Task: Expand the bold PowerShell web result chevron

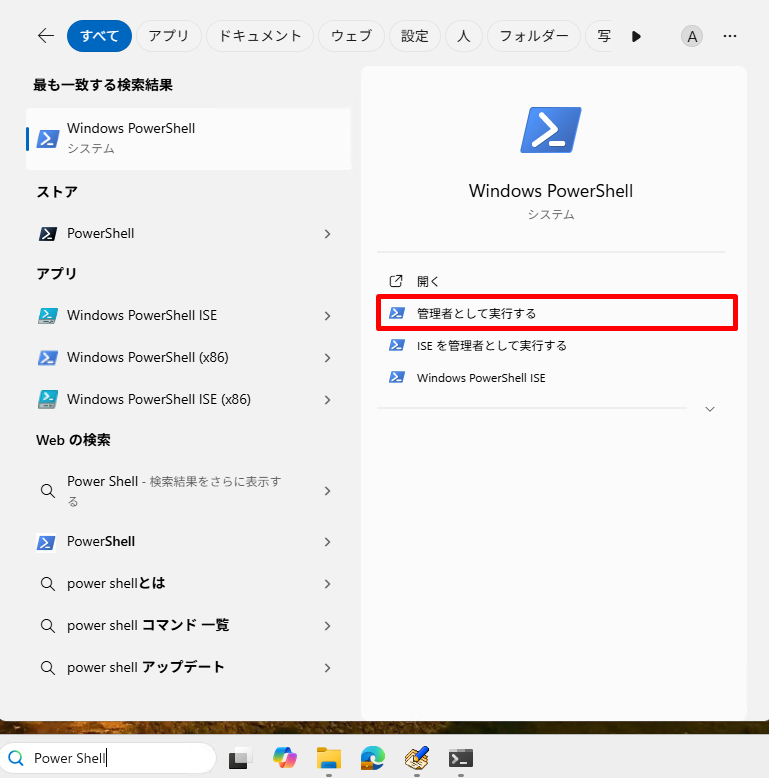Action: point(327,542)
